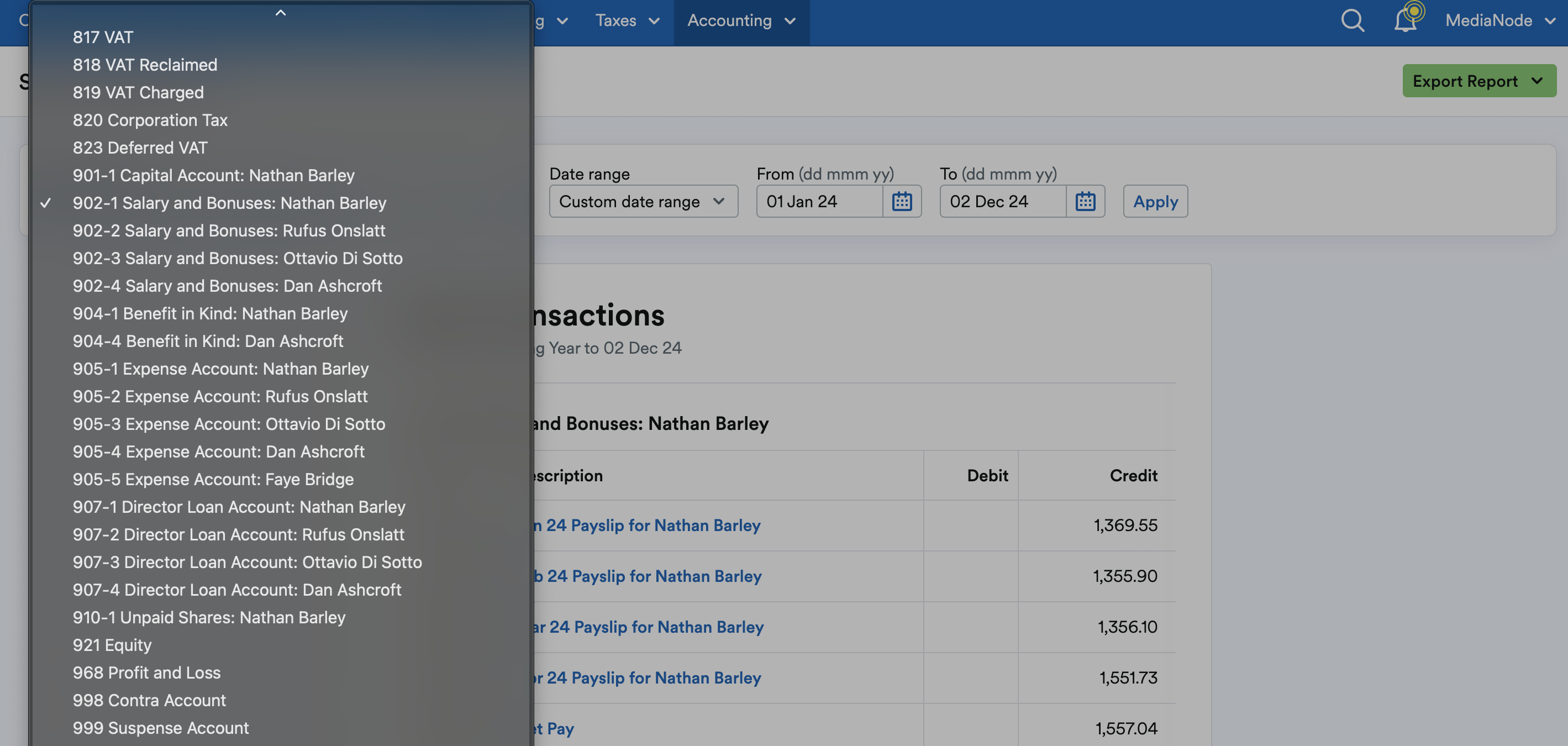Select 921 Equity account
This screenshot has width=1568, height=746.
pos(281,645)
